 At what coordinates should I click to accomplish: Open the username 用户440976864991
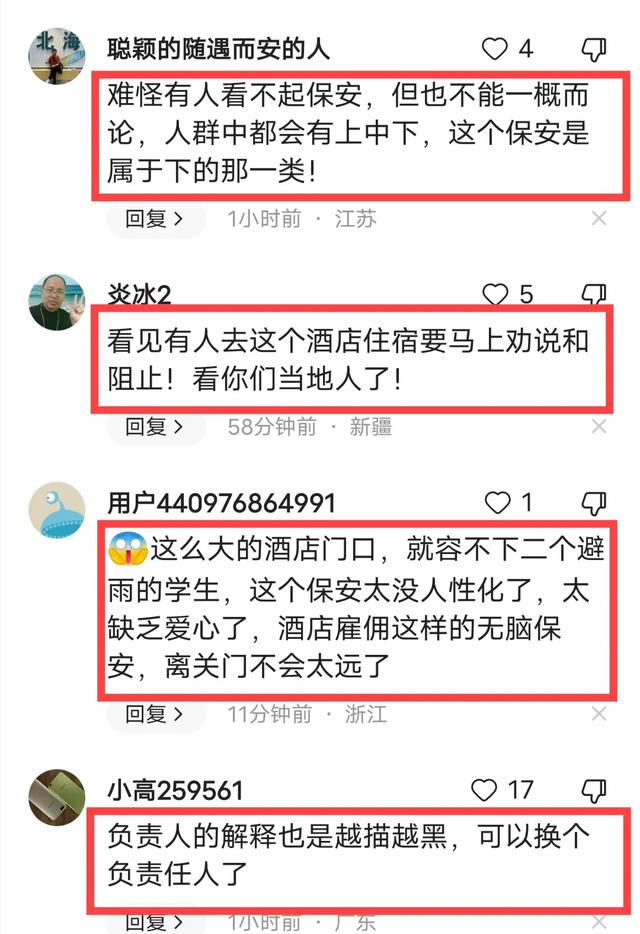(221, 503)
